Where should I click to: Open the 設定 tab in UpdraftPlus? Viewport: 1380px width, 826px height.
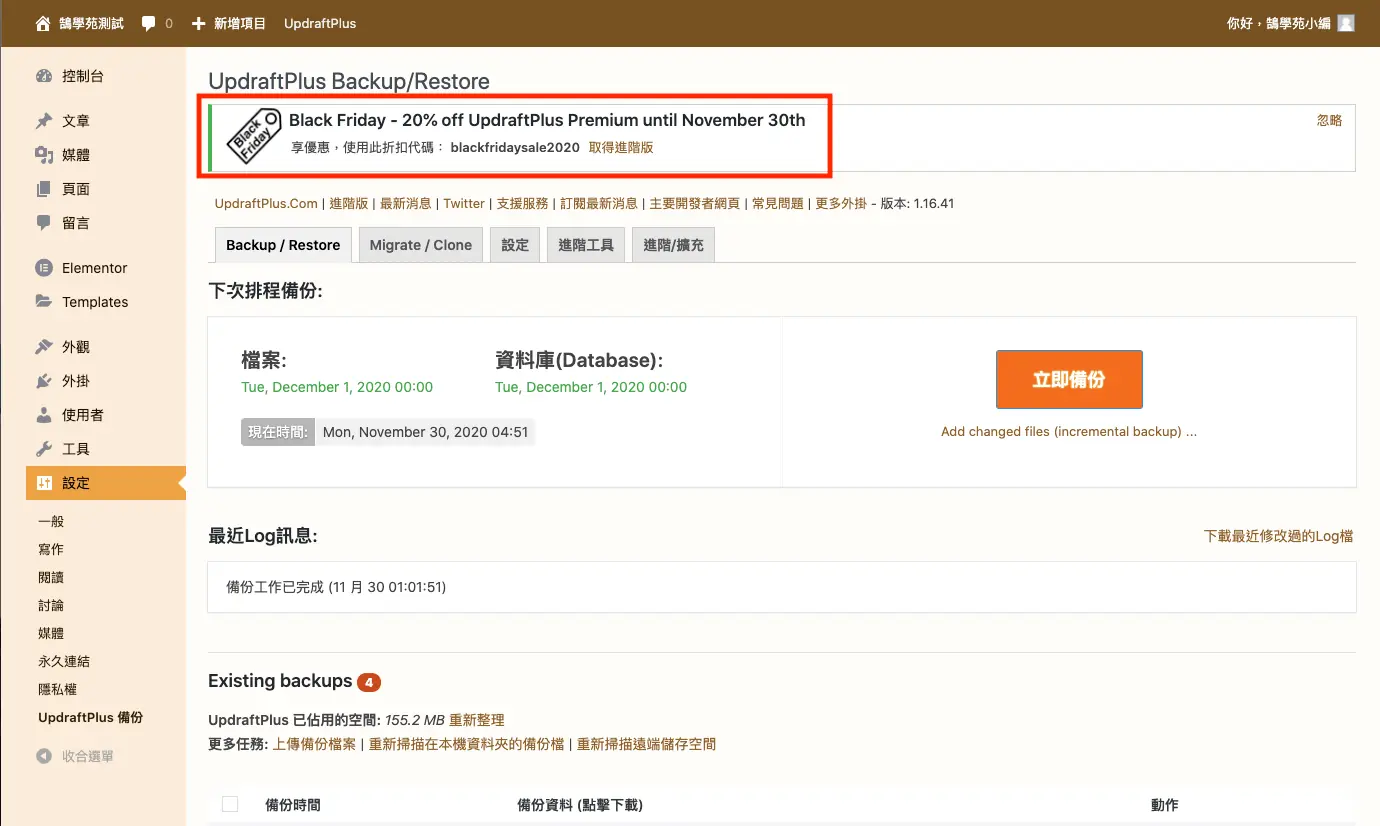coord(515,245)
